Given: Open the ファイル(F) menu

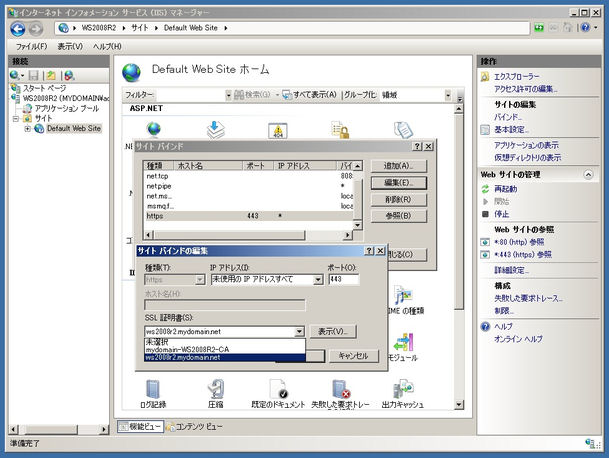Looking at the screenshot, I should click(31, 47).
